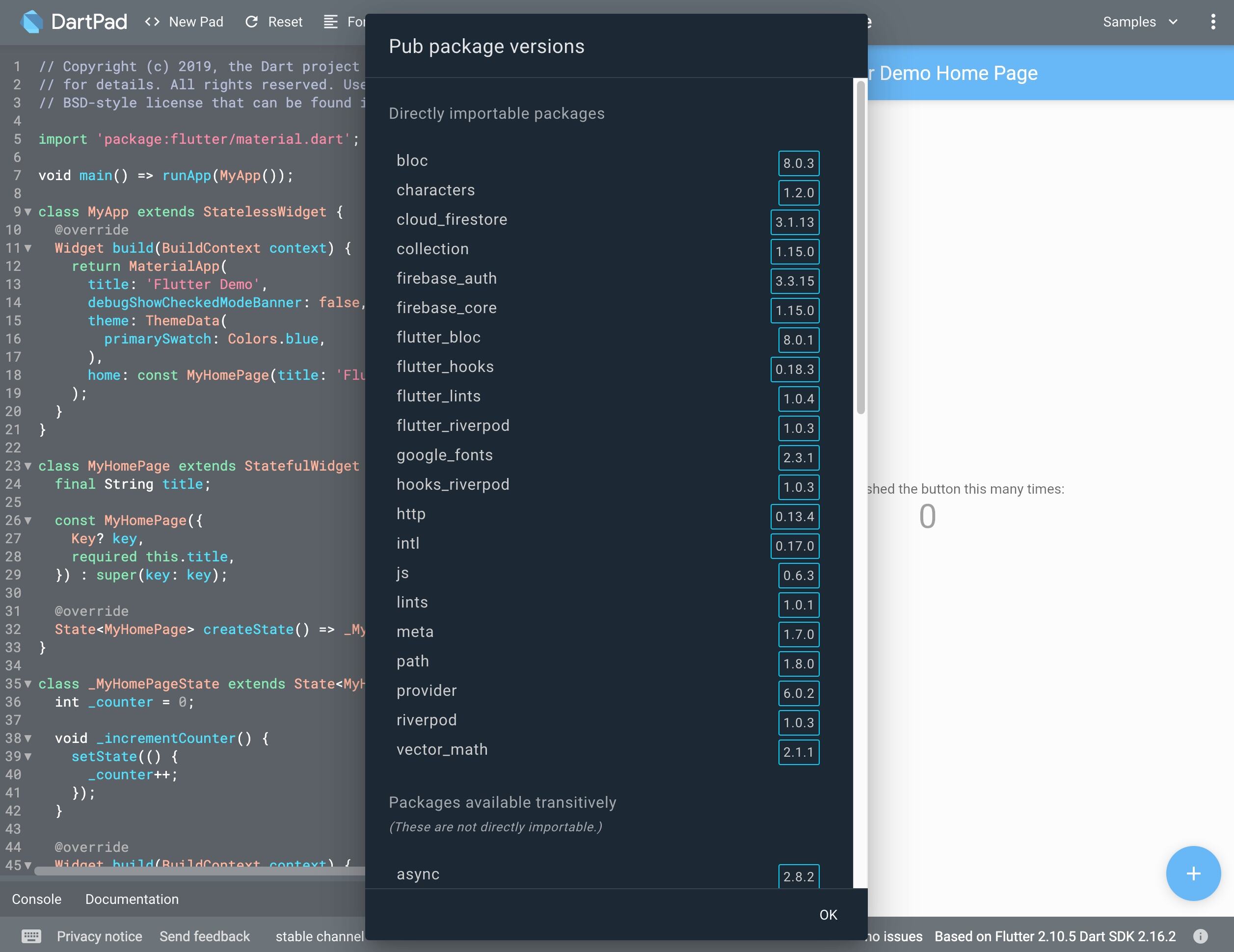This screenshot has width=1234, height=952.
Task: Collapse the setState fold arrow on line 39
Action: (27, 757)
